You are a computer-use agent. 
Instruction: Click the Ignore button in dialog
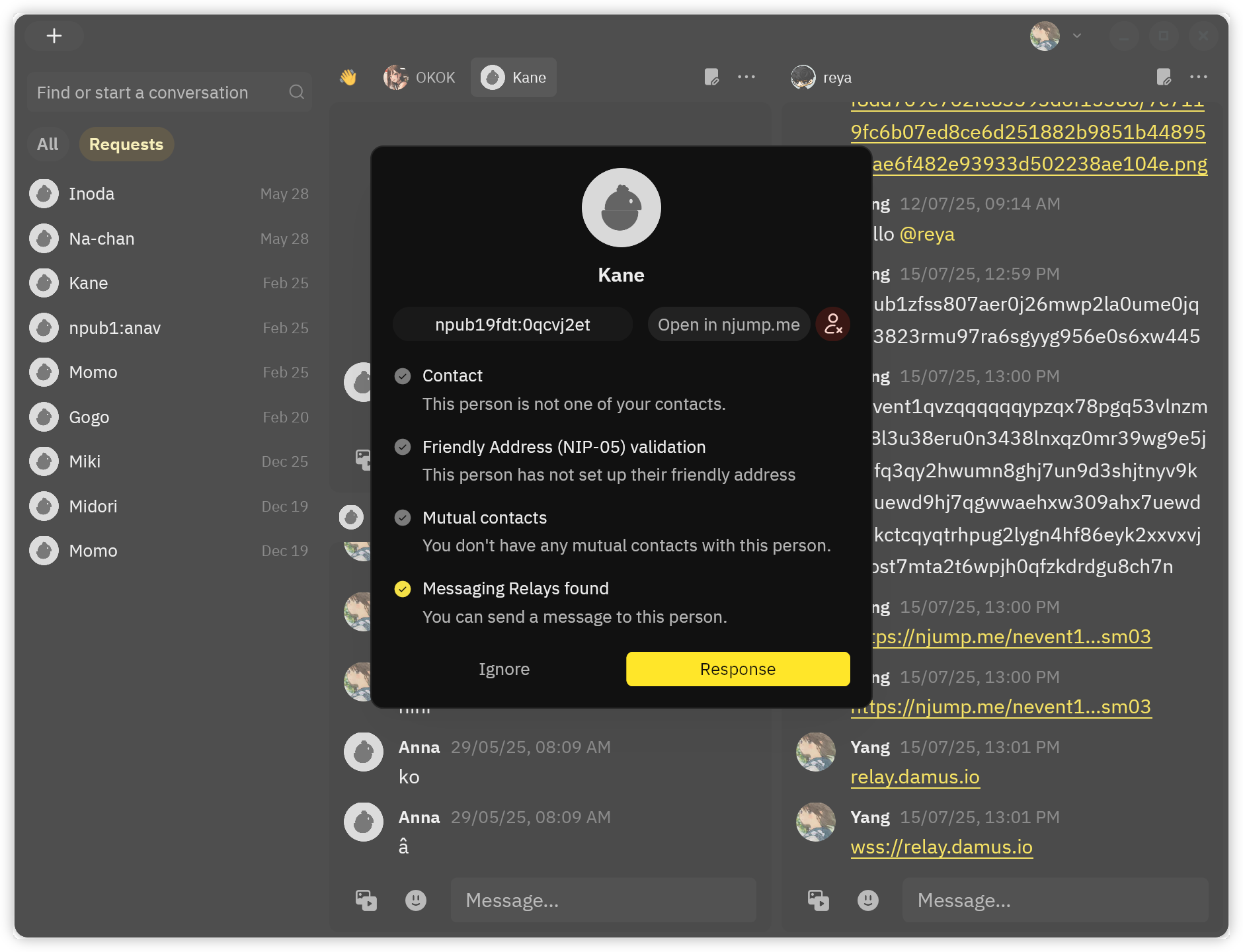coord(504,669)
